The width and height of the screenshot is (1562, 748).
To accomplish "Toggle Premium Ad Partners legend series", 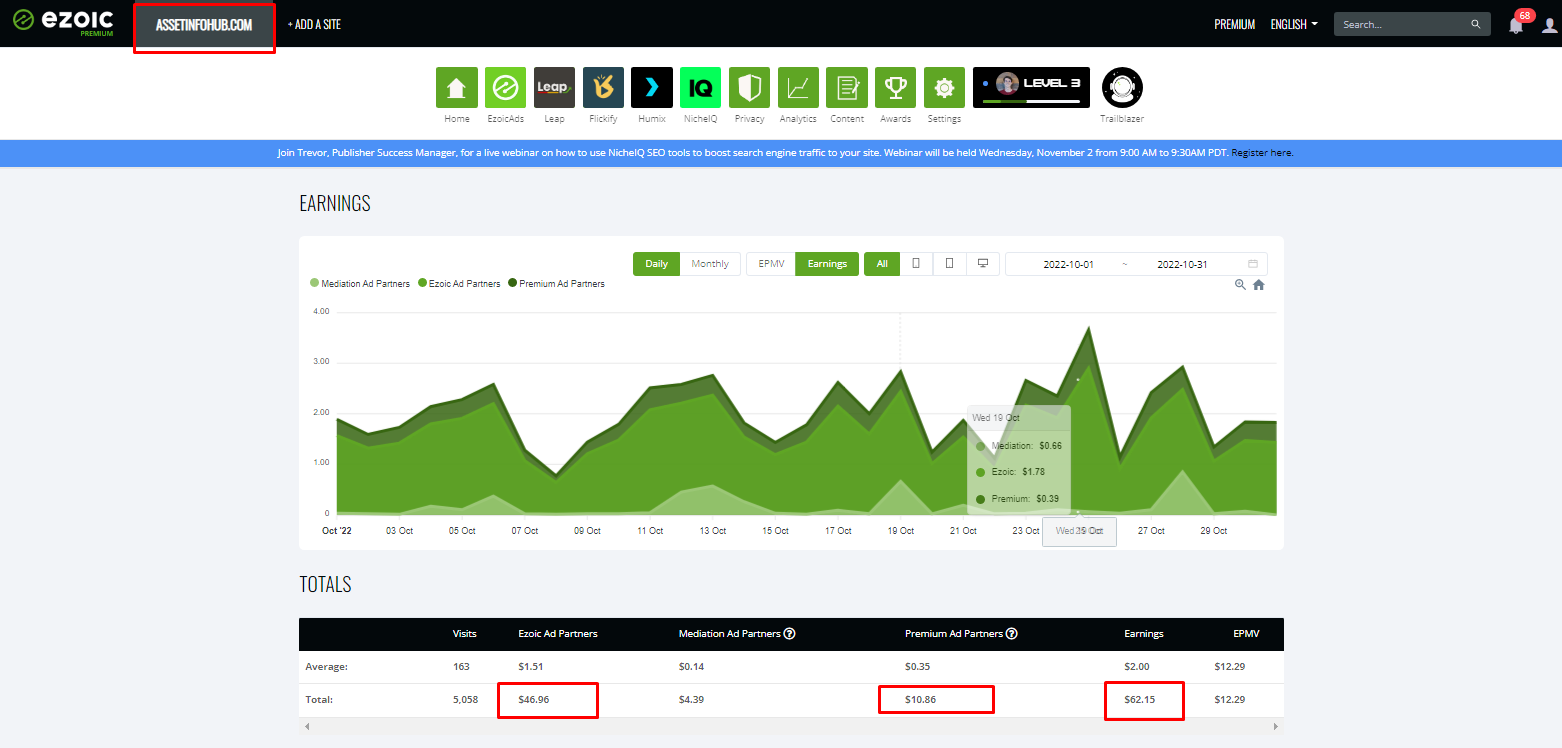I will 557,284.
